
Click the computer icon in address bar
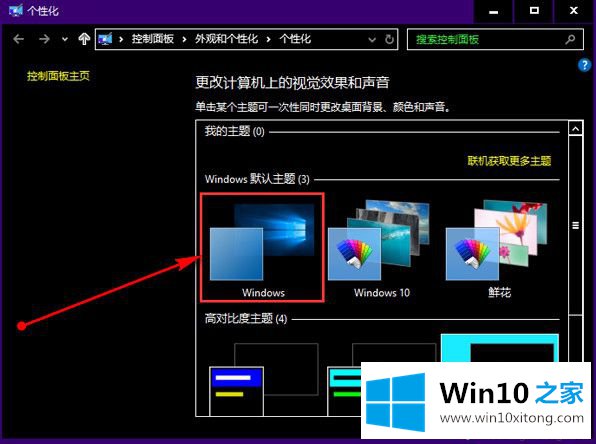coord(105,39)
